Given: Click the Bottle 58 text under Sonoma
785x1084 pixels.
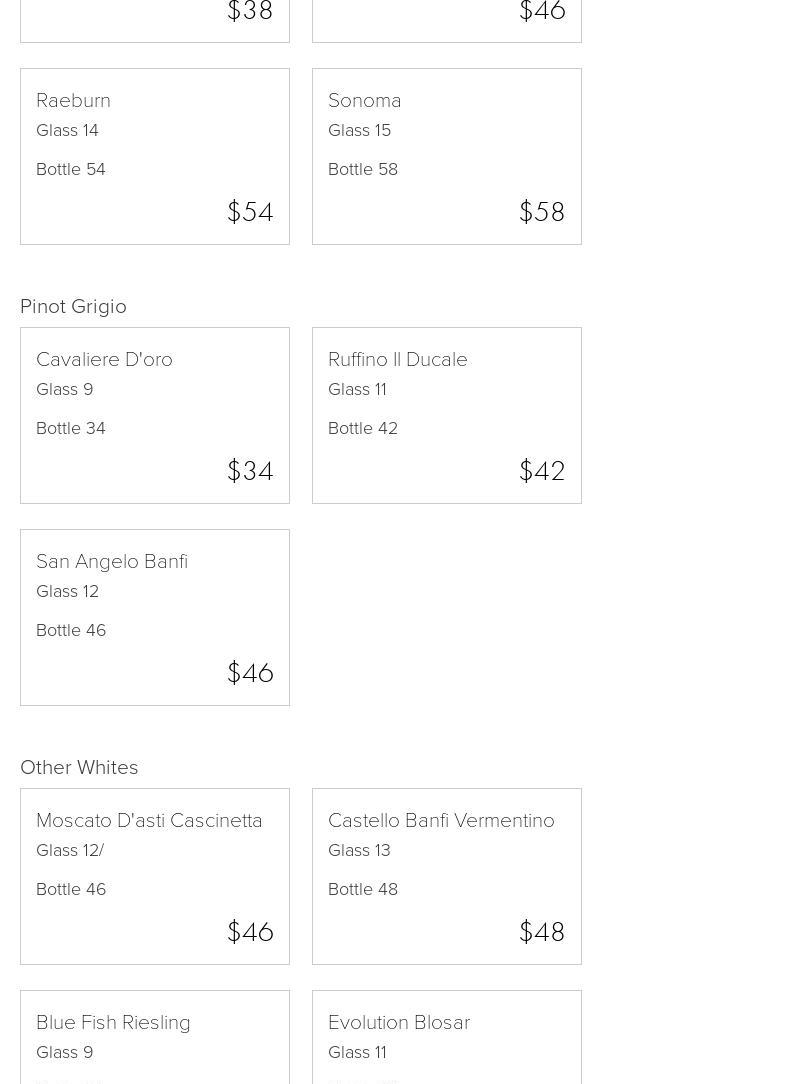Looking at the screenshot, I should pos(363,169).
